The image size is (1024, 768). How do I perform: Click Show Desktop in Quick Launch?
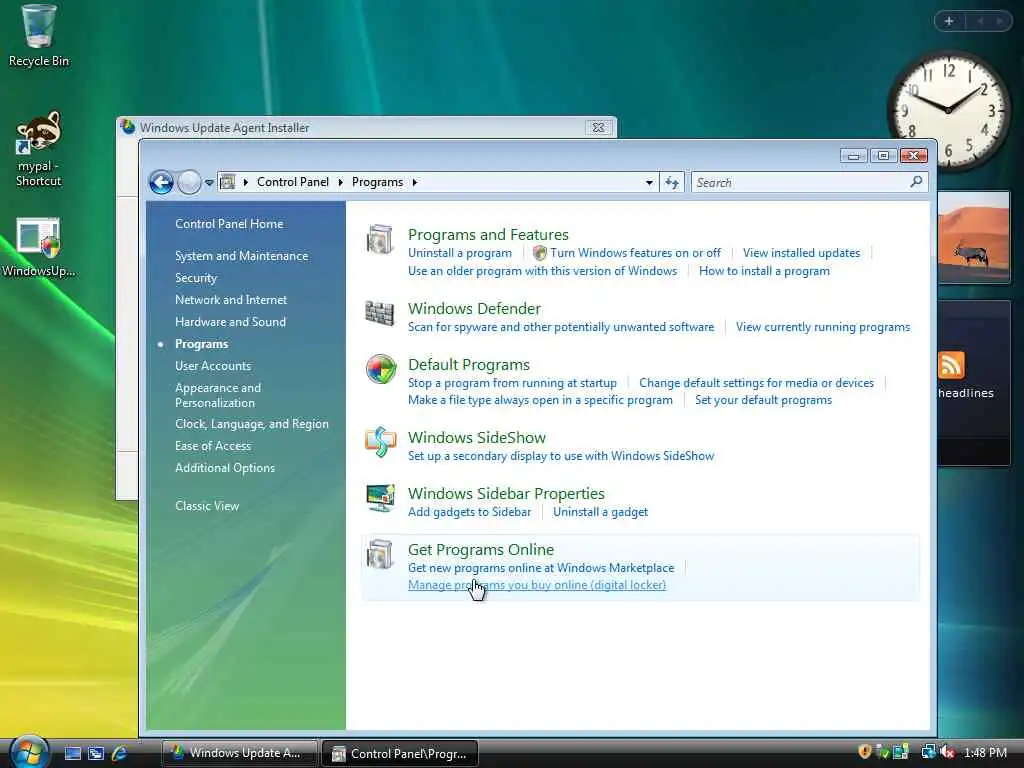click(x=73, y=754)
